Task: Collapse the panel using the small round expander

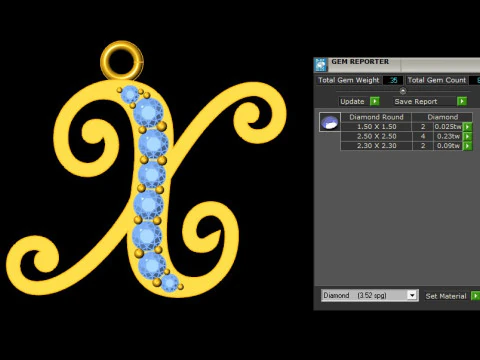Action: (403, 91)
